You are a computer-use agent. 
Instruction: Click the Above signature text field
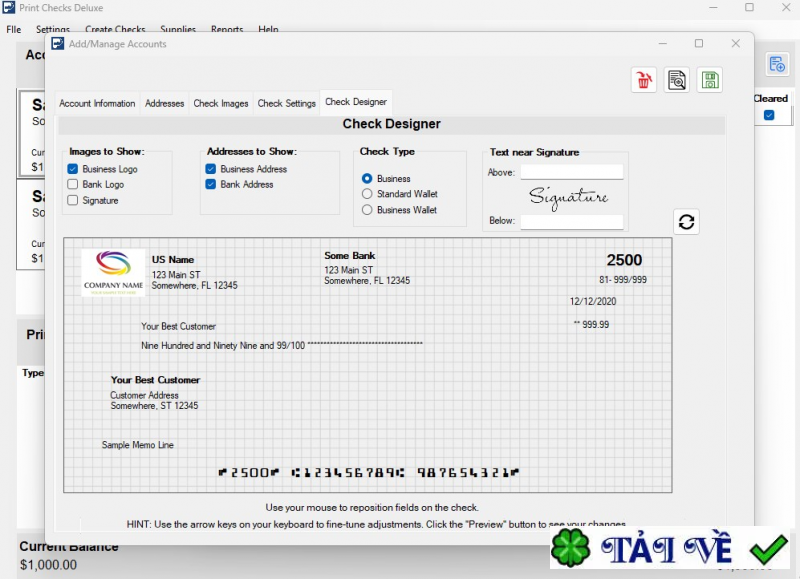click(571, 172)
